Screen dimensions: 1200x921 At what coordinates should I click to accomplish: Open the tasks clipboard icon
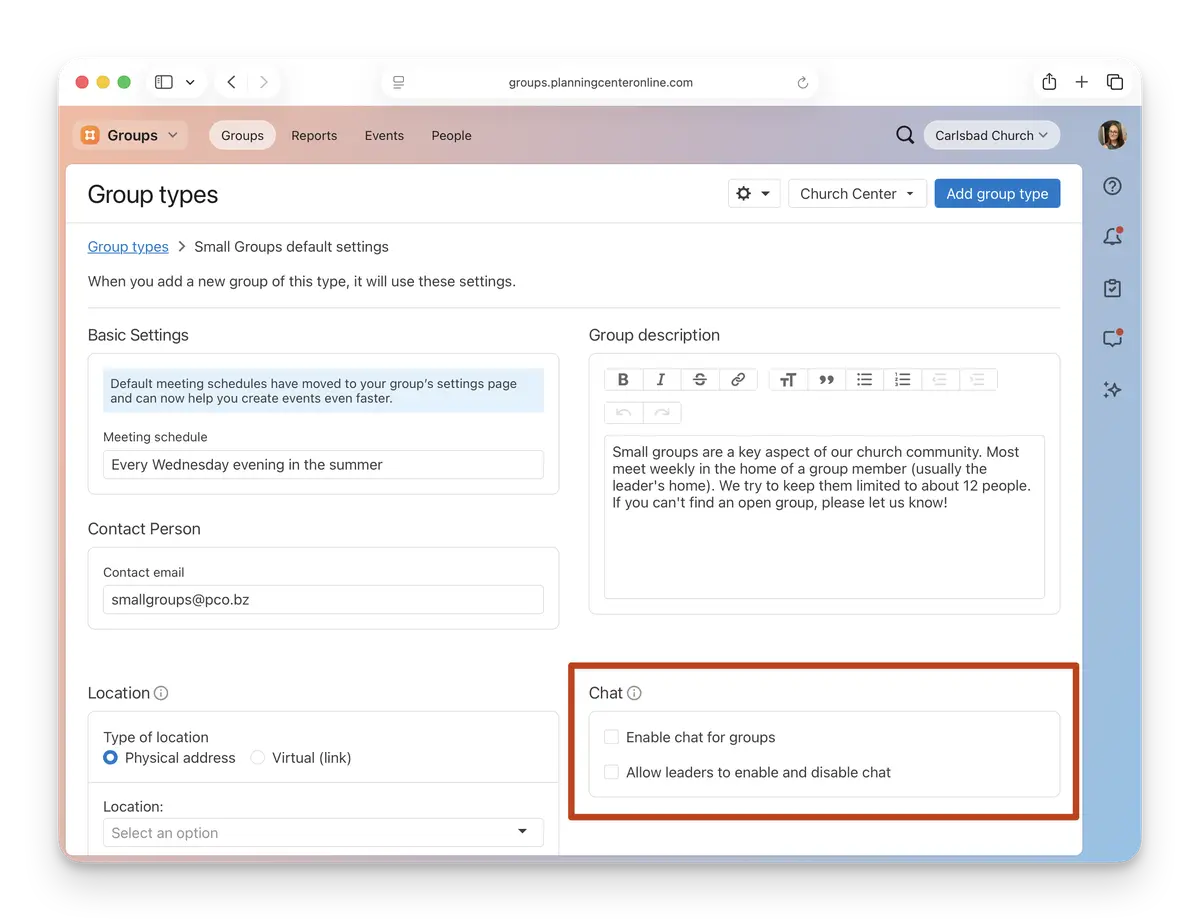coord(1112,288)
